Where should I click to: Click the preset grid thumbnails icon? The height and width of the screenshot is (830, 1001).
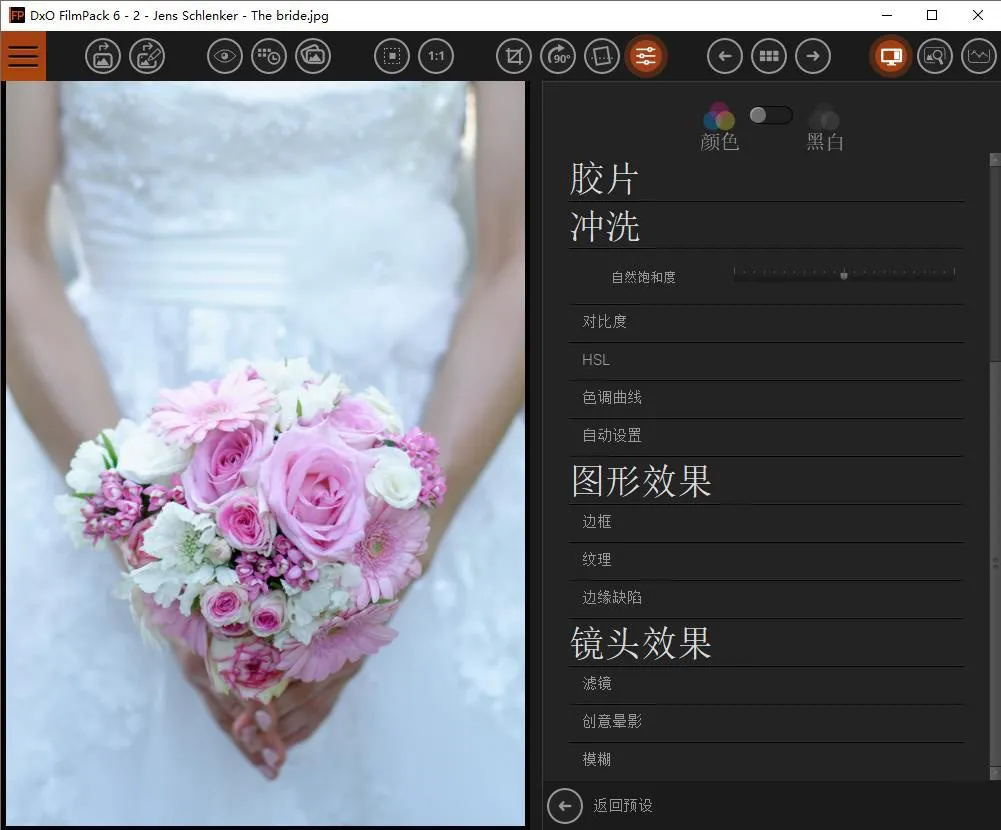(769, 56)
